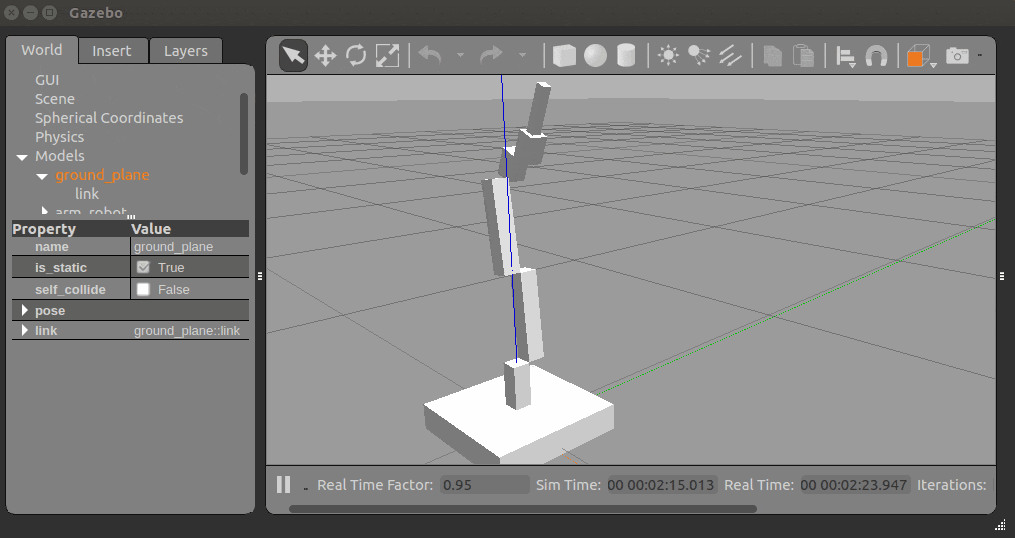This screenshot has height=538, width=1015.
Task: Add a spot light
Action: pyautogui.click(x=699, y=56)
